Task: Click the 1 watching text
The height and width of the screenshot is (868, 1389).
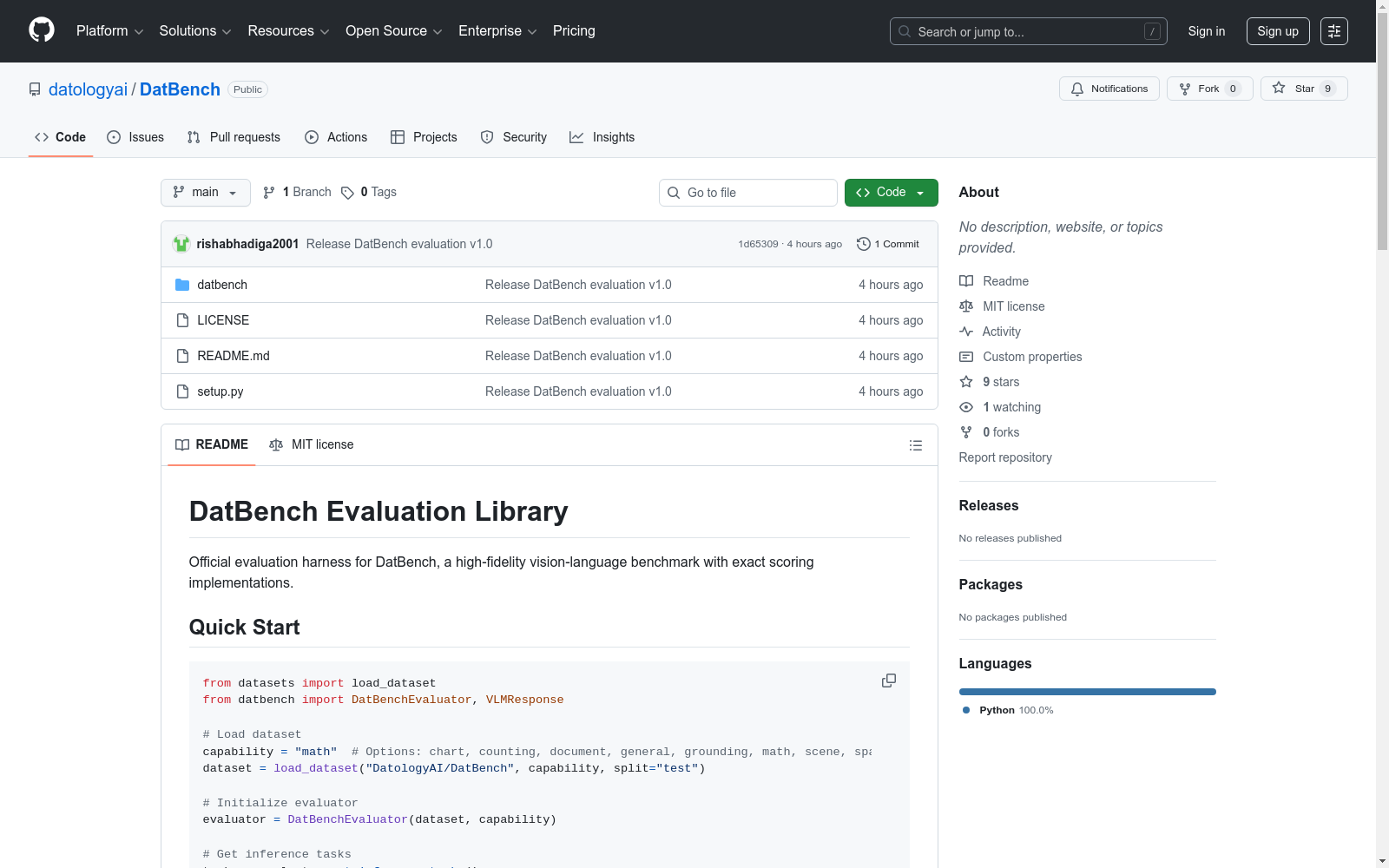Action: tap(1012, 407)
